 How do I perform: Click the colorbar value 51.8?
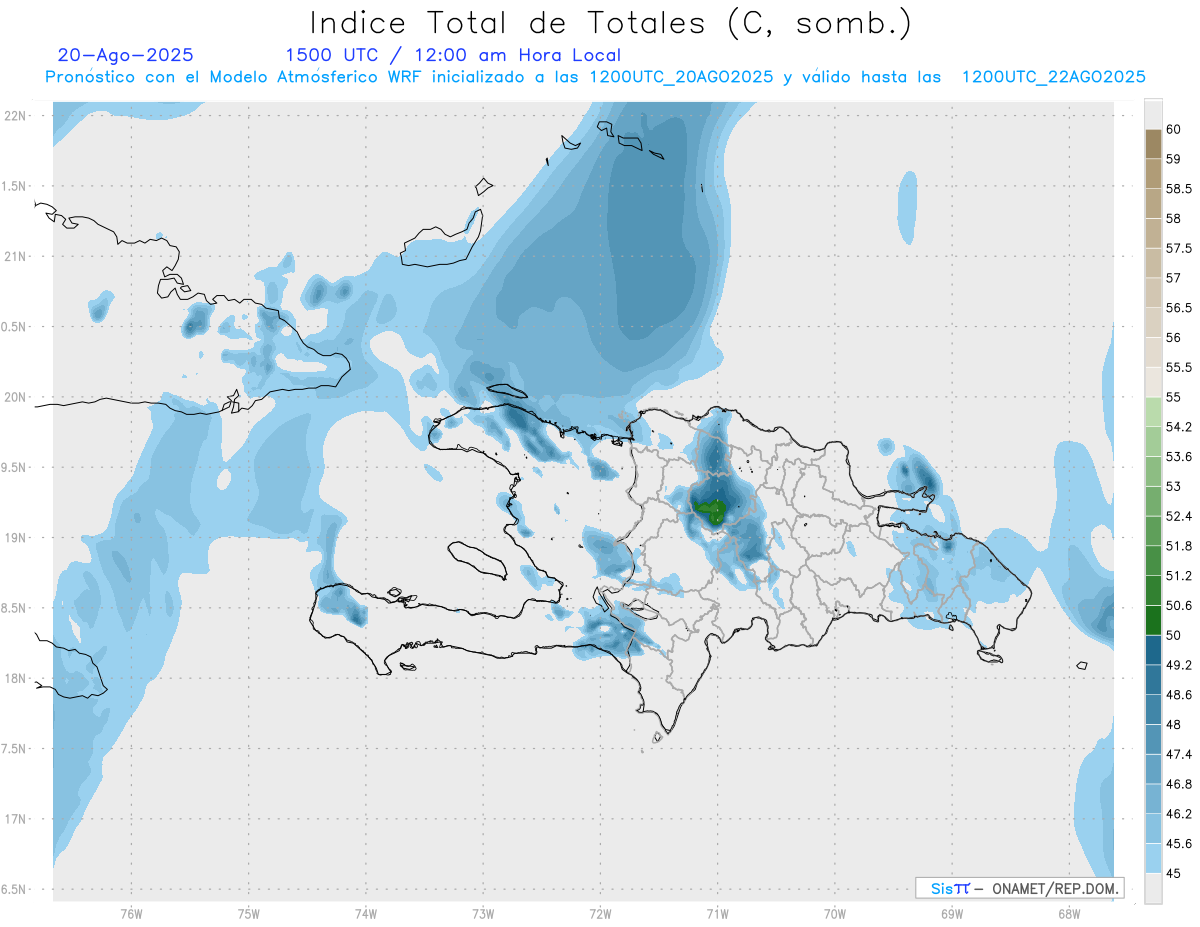pyautogui.click(x=1179, y=546)
